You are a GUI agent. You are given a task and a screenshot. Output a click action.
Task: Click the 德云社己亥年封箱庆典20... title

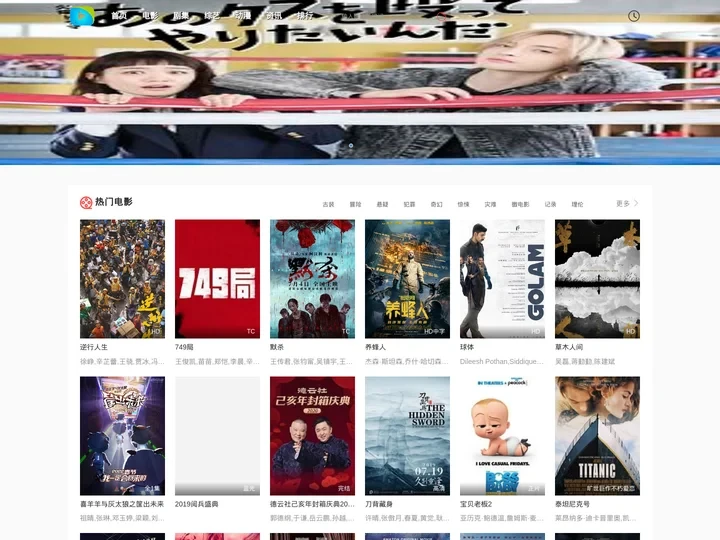pos(312,504)
